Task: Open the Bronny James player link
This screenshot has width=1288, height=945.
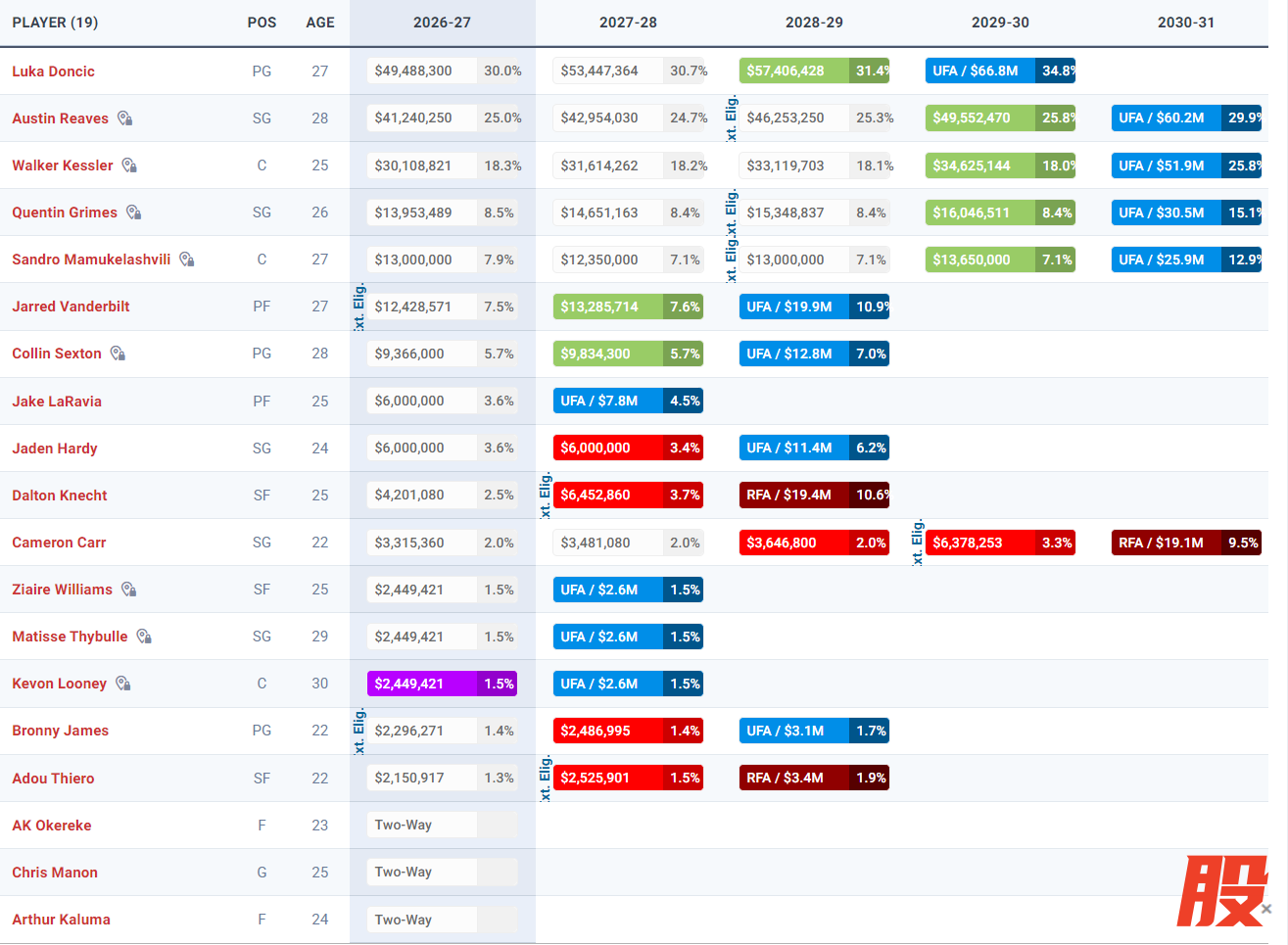Action: 60,731
